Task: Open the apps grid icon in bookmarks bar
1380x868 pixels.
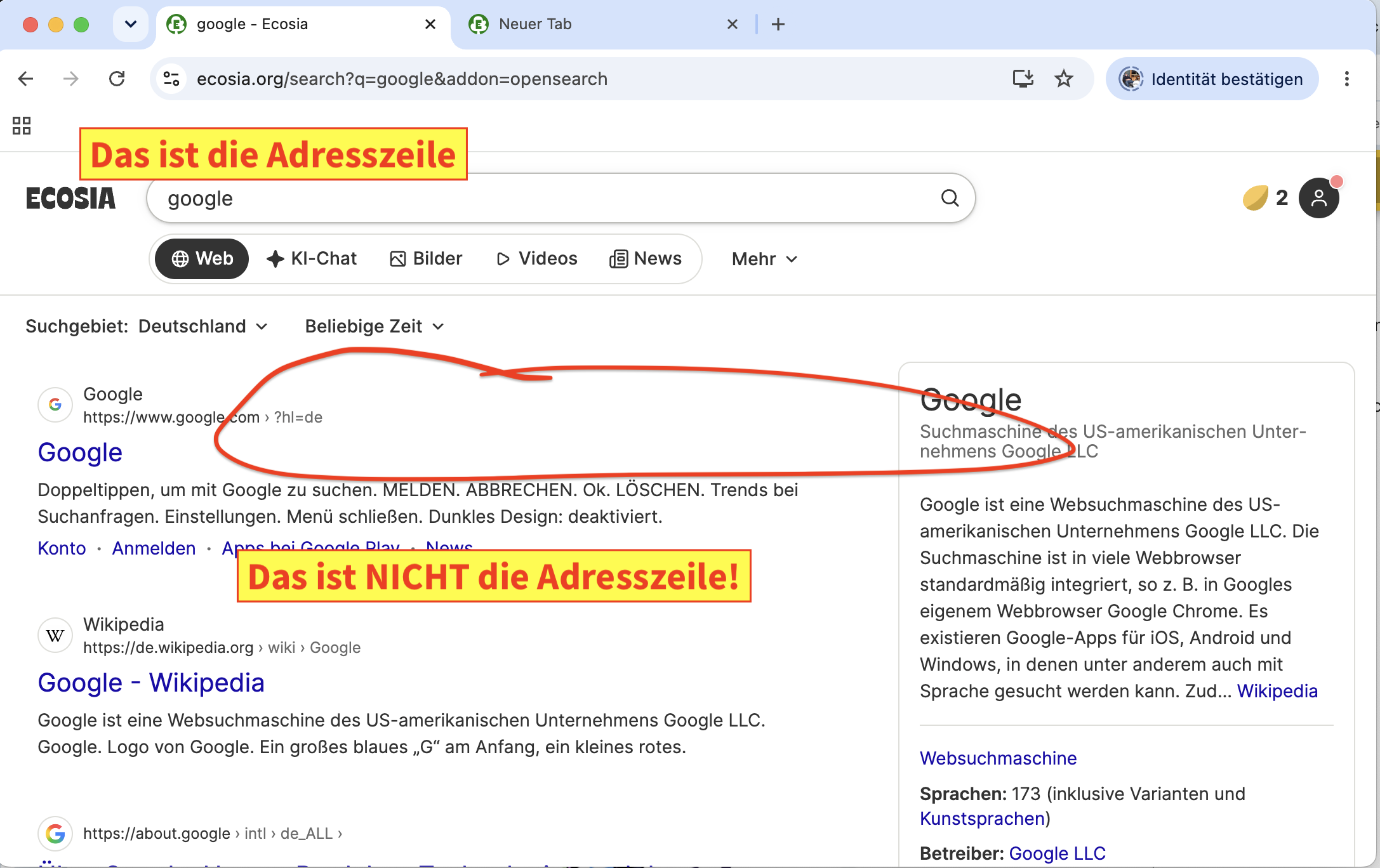Action: [x=22, y=126]
